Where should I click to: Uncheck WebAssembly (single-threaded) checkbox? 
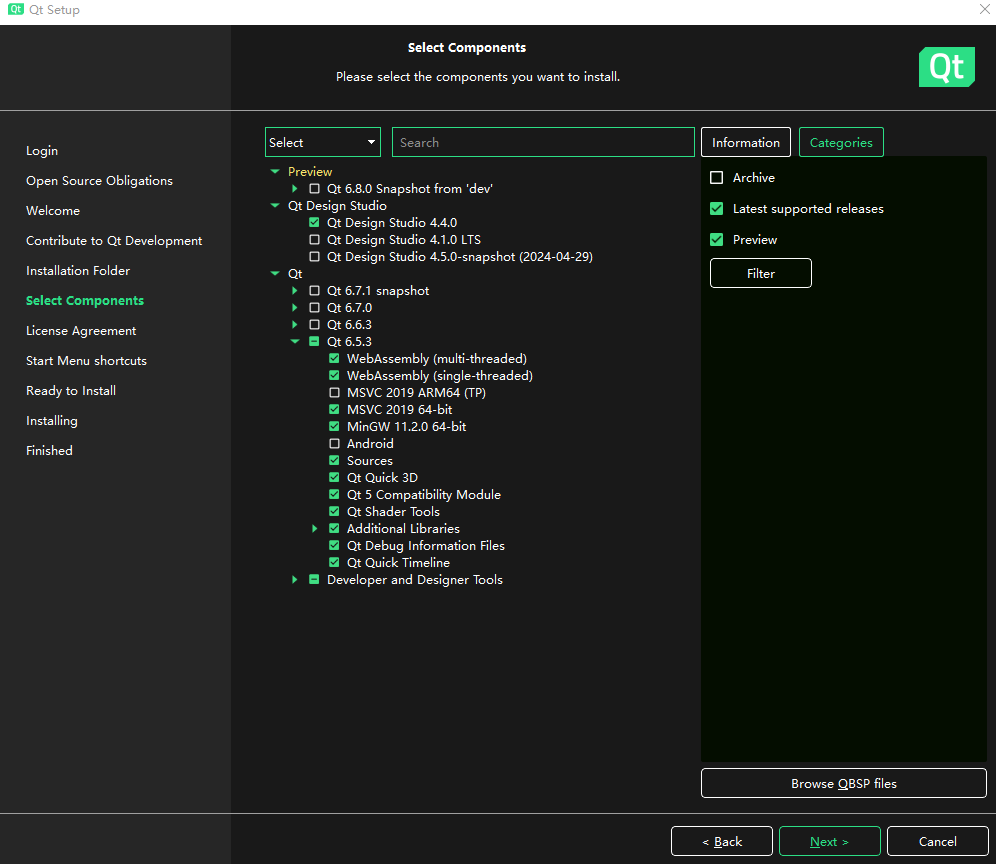334,375
